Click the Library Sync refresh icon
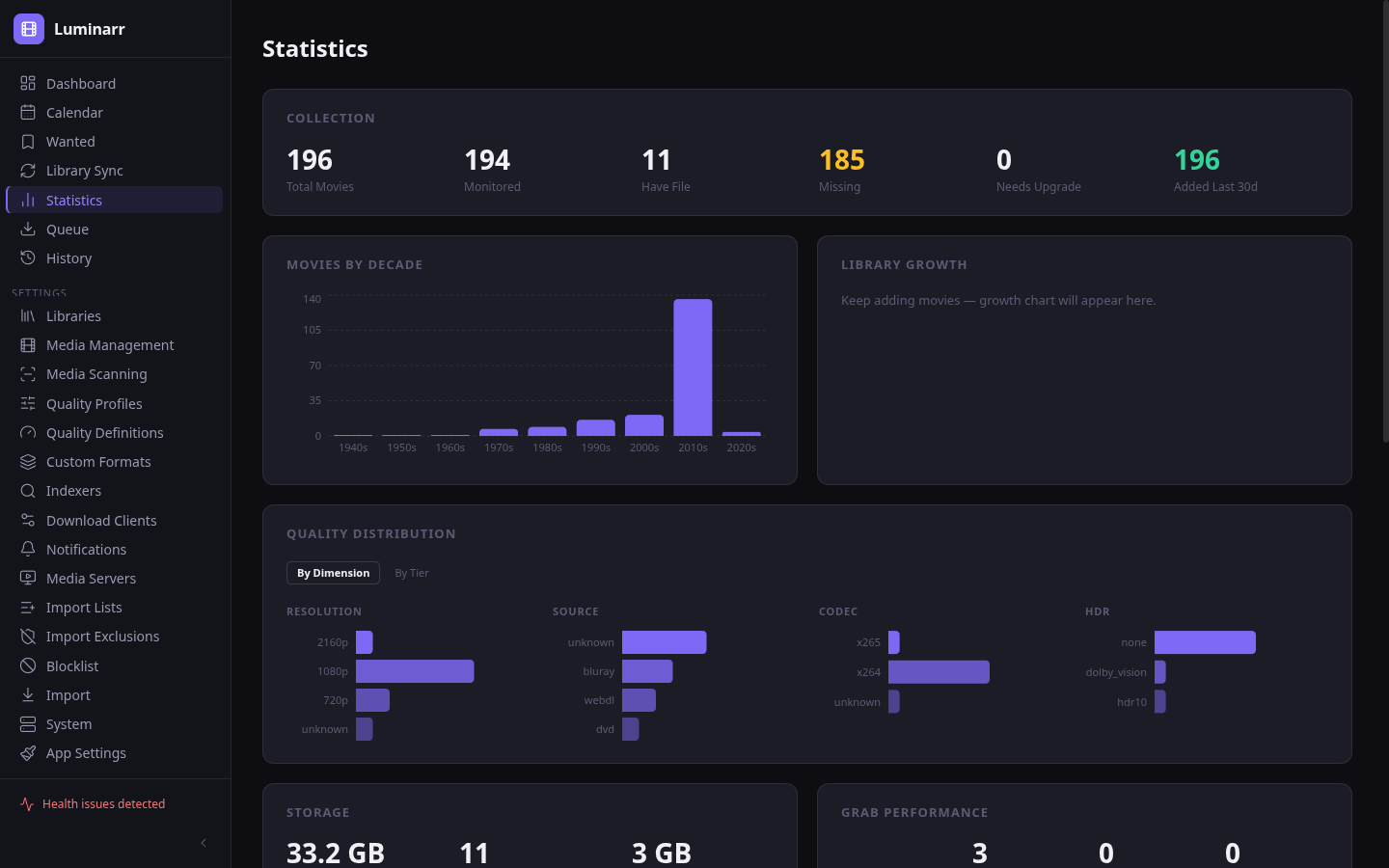 [27, 170]
